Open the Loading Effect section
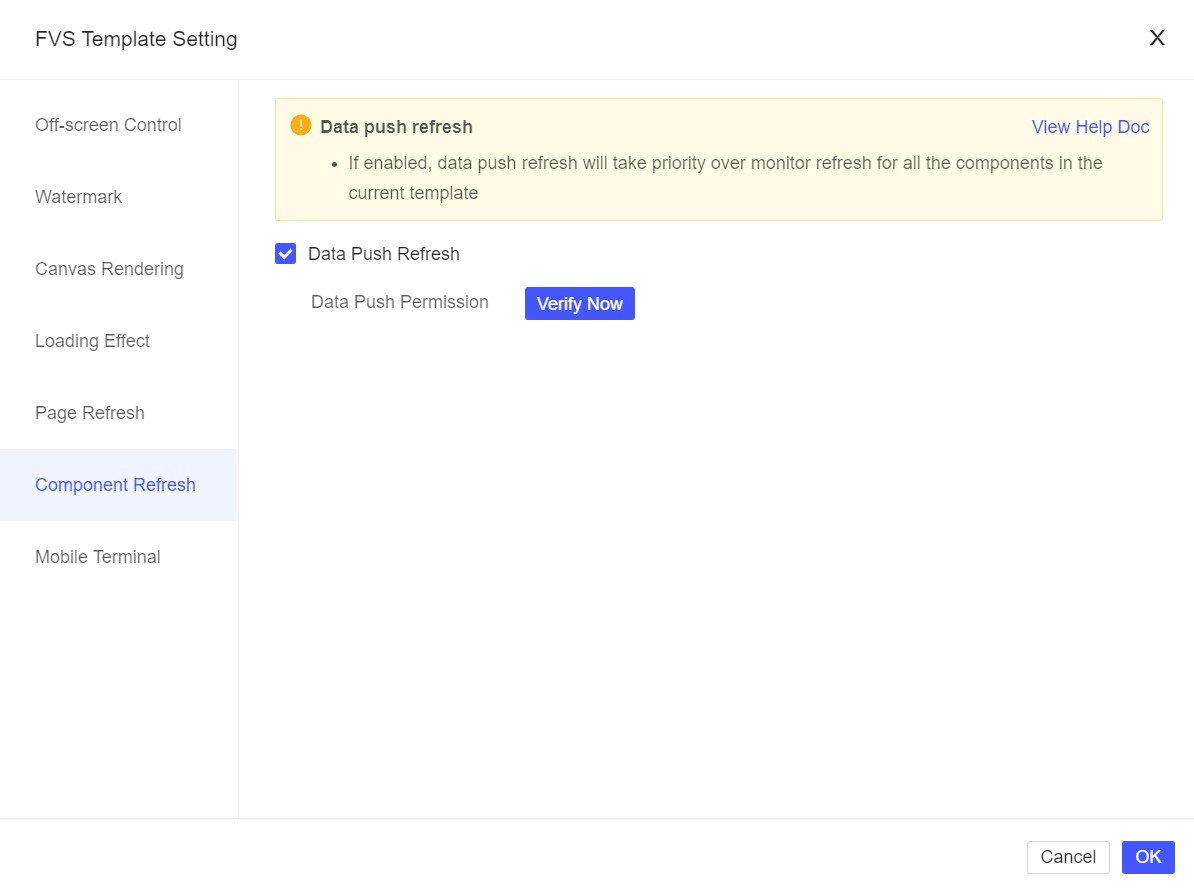Image resolution: width=1194 pixels, height=893 pixels. point(92,341)
